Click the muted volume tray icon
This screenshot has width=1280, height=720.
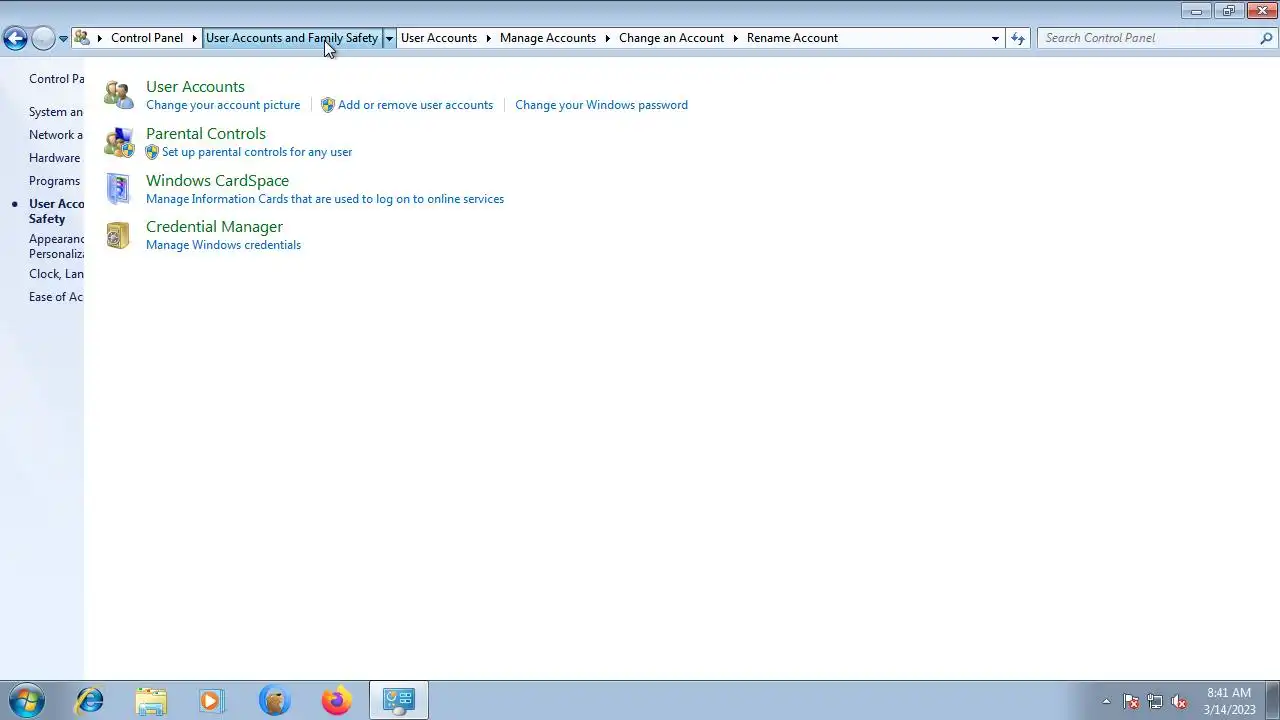click(x=1179, y=701)
